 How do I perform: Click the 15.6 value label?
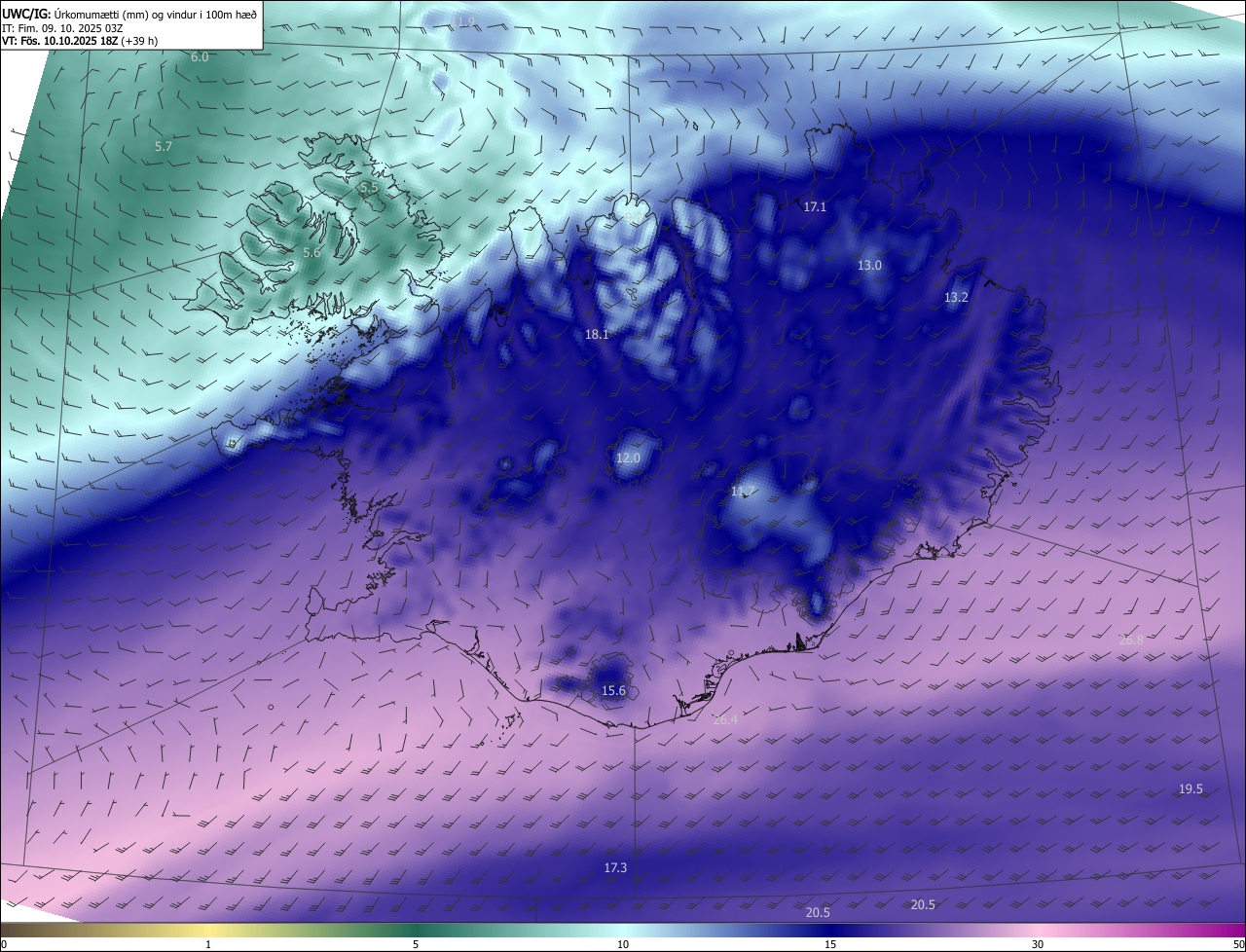click(613, 691)
